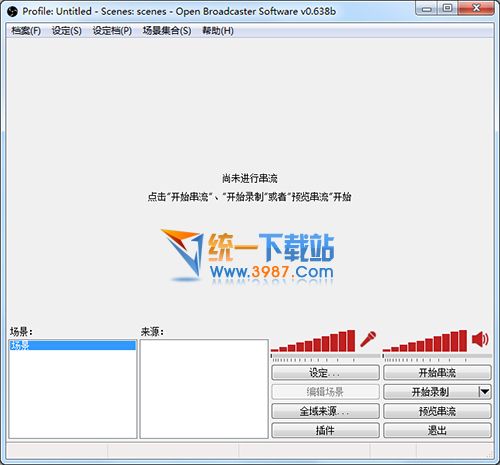Click the 退出 button
Screen dimensions: 500x465
(437, 430)
